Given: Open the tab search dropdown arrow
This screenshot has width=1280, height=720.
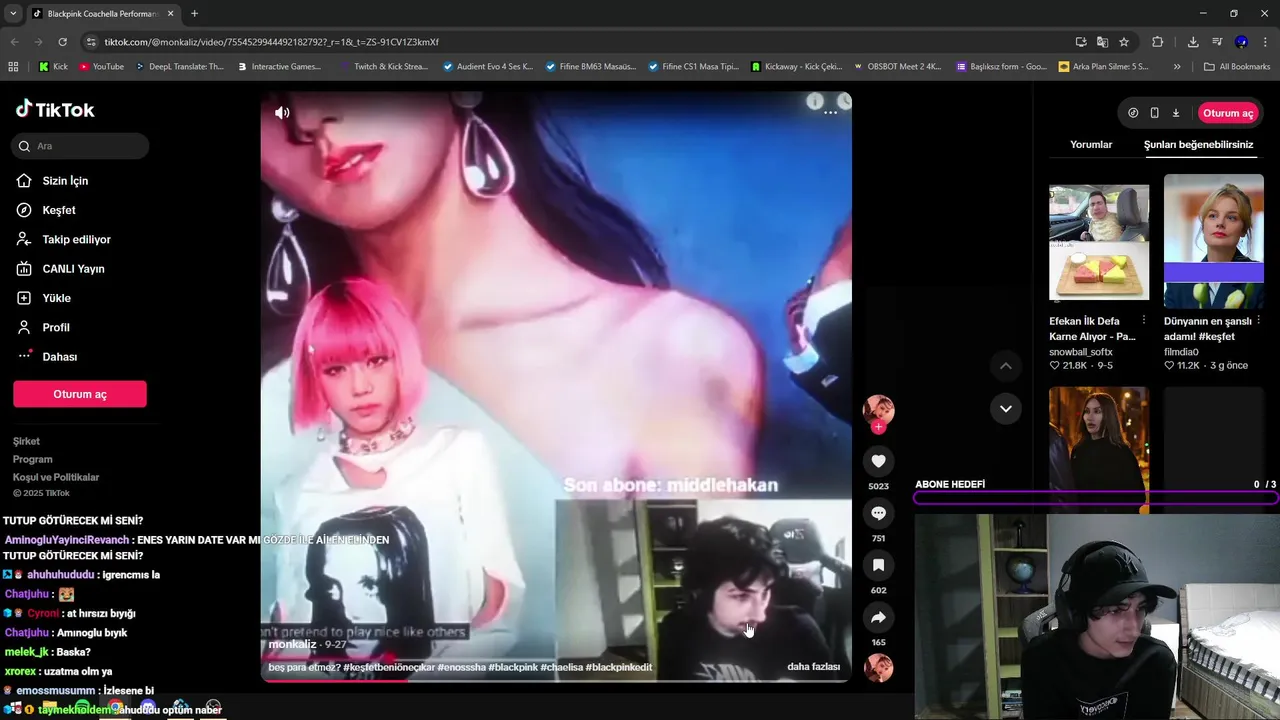Looking at the screenshot, I should click(x=13, y=14).
